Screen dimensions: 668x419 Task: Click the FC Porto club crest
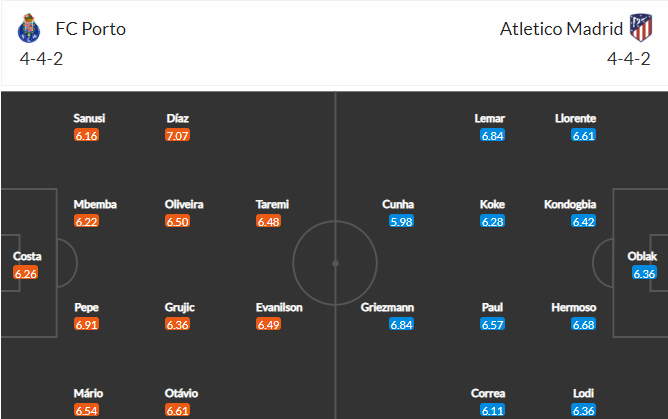point(29,28)
